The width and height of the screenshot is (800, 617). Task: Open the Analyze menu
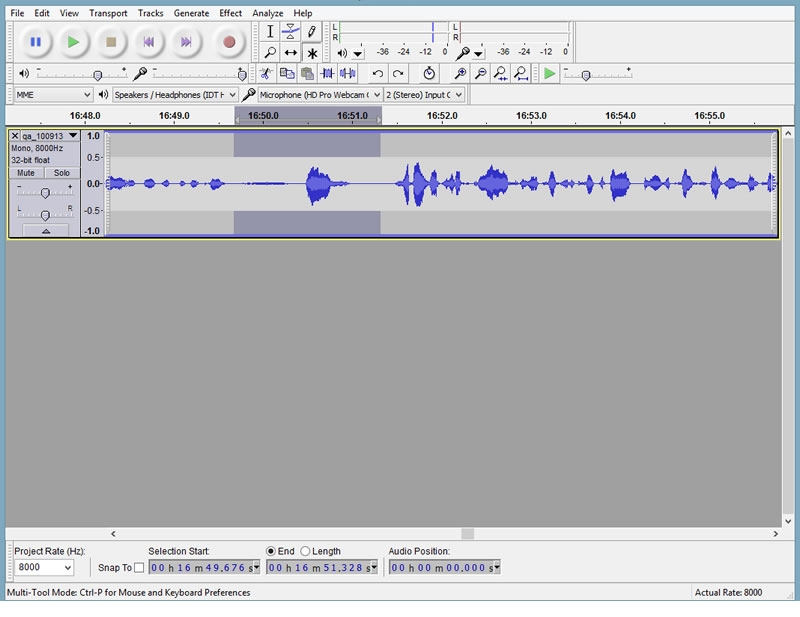click(268, 13)
